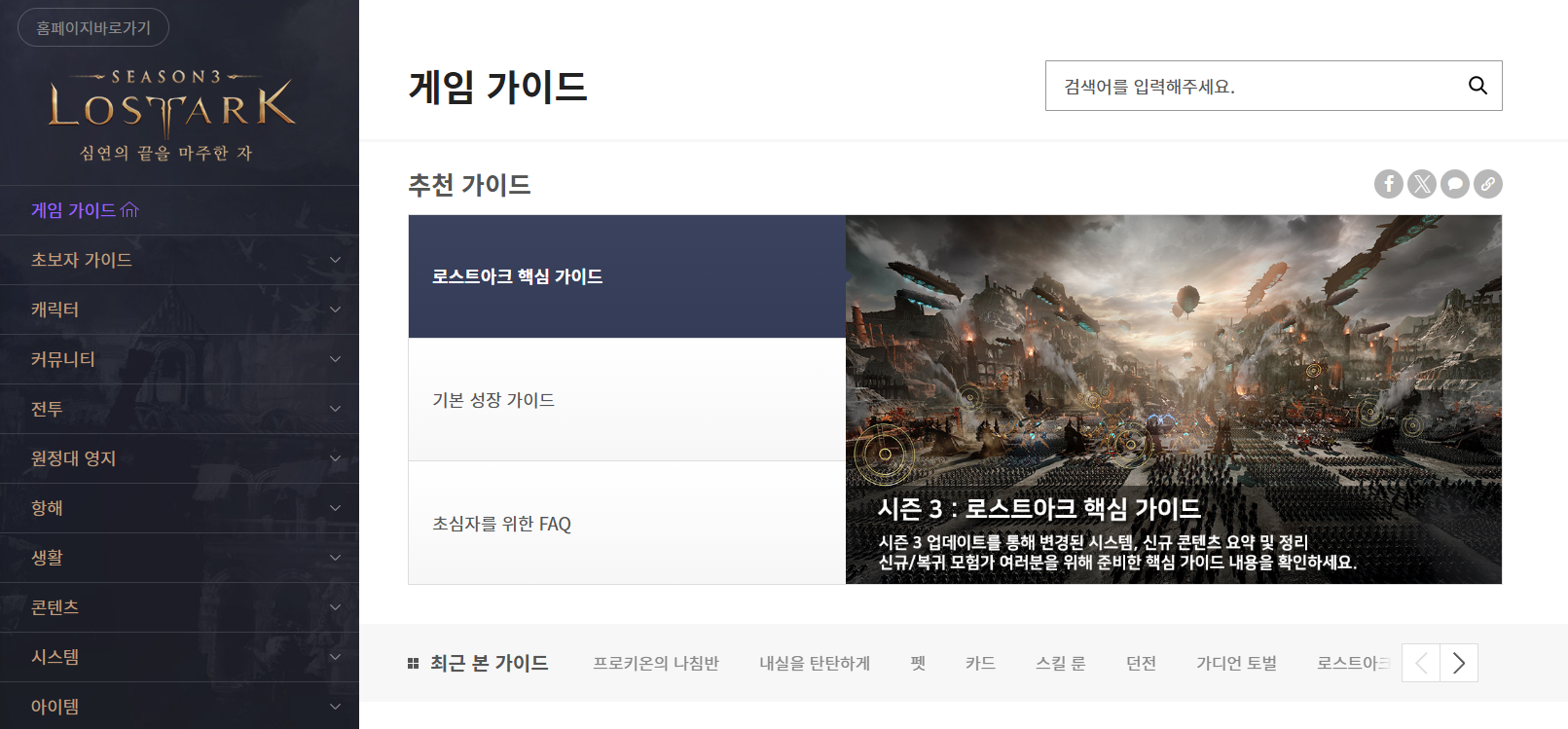This screenshot has width=1568, height=729.
Task: Click the search magnifier icon
Action: point(1477,86)
